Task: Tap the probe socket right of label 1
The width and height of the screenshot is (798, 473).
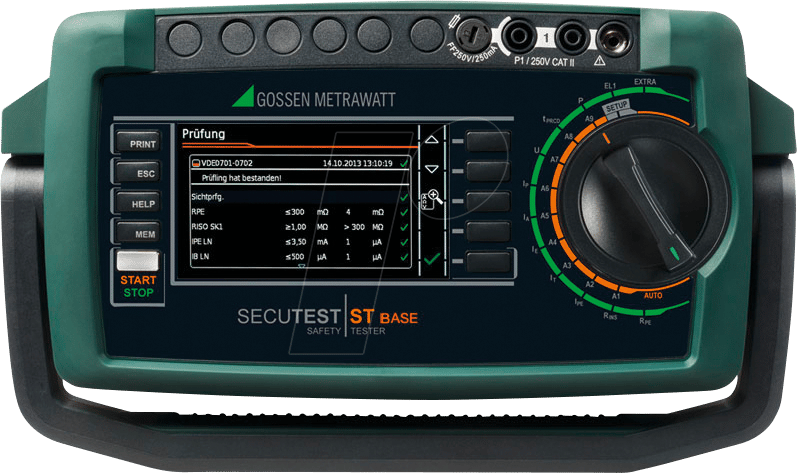Action: (572, 36)
